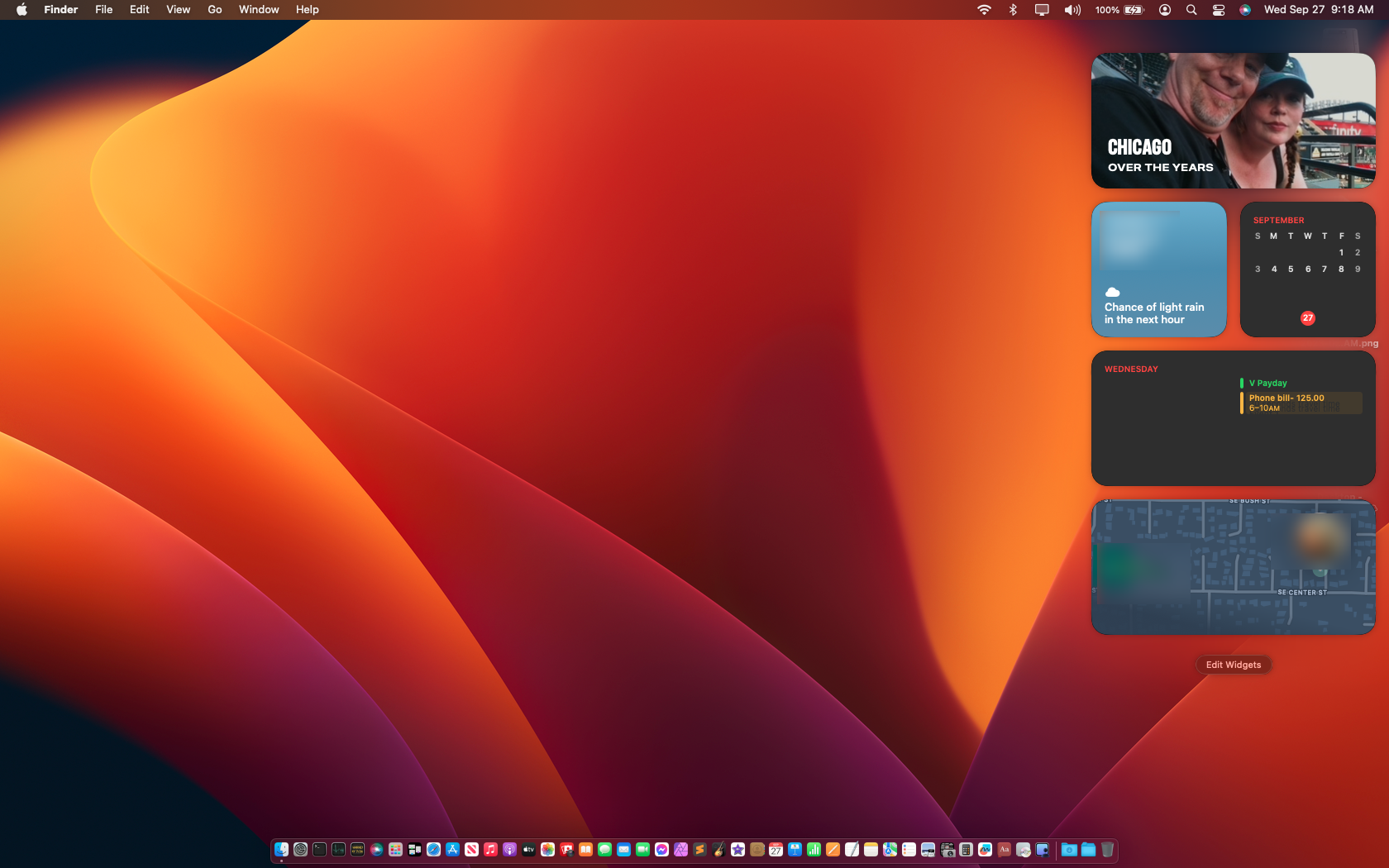
Task: Launch Music from the dock
Action: click(x=490, y=849)
